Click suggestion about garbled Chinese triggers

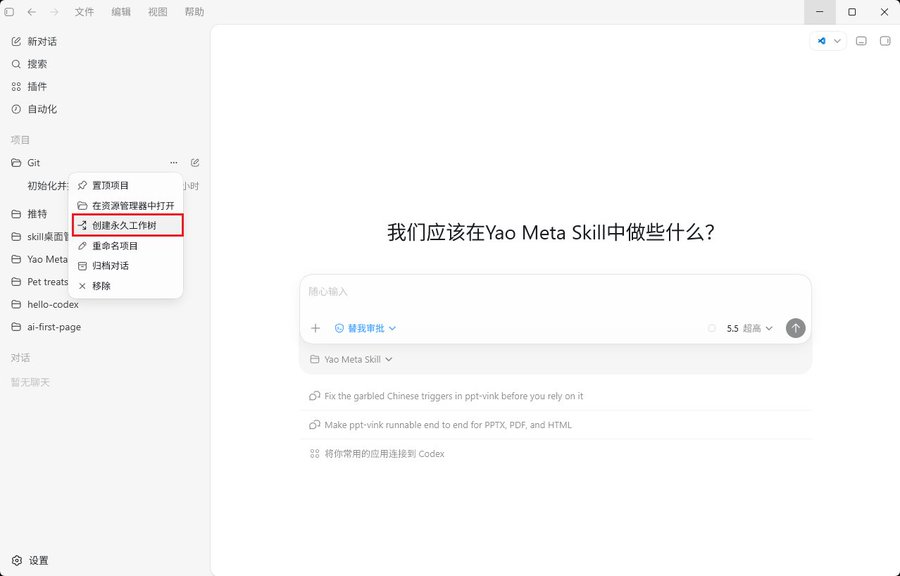(x=555, y=396)
